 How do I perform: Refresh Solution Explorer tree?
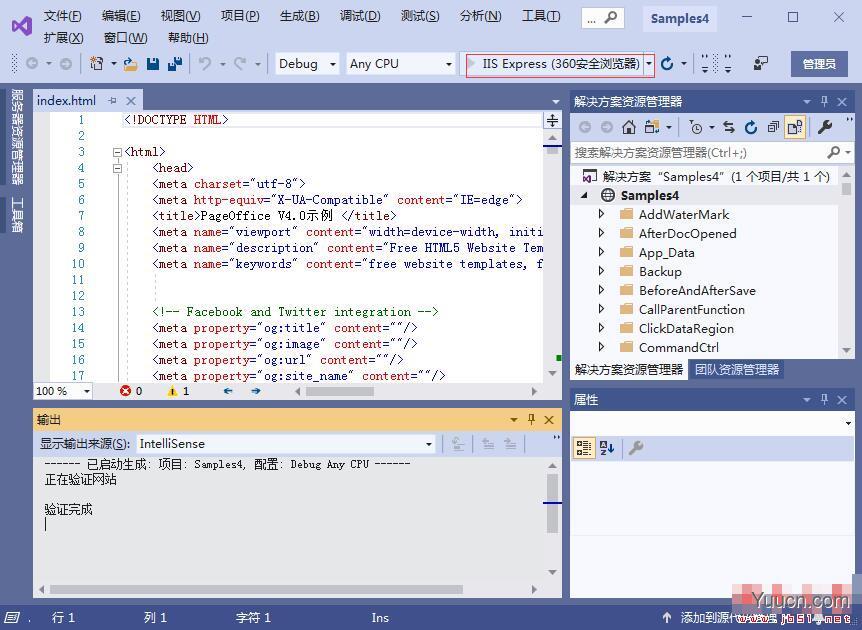751,128
